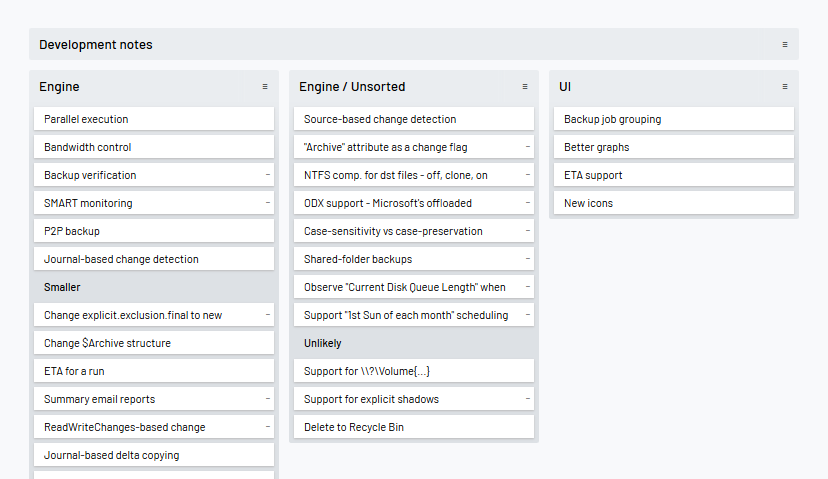Screen dimensions: 828x479
Task: Open the Development notes board menu icon
Action: [x=785, y=45]
